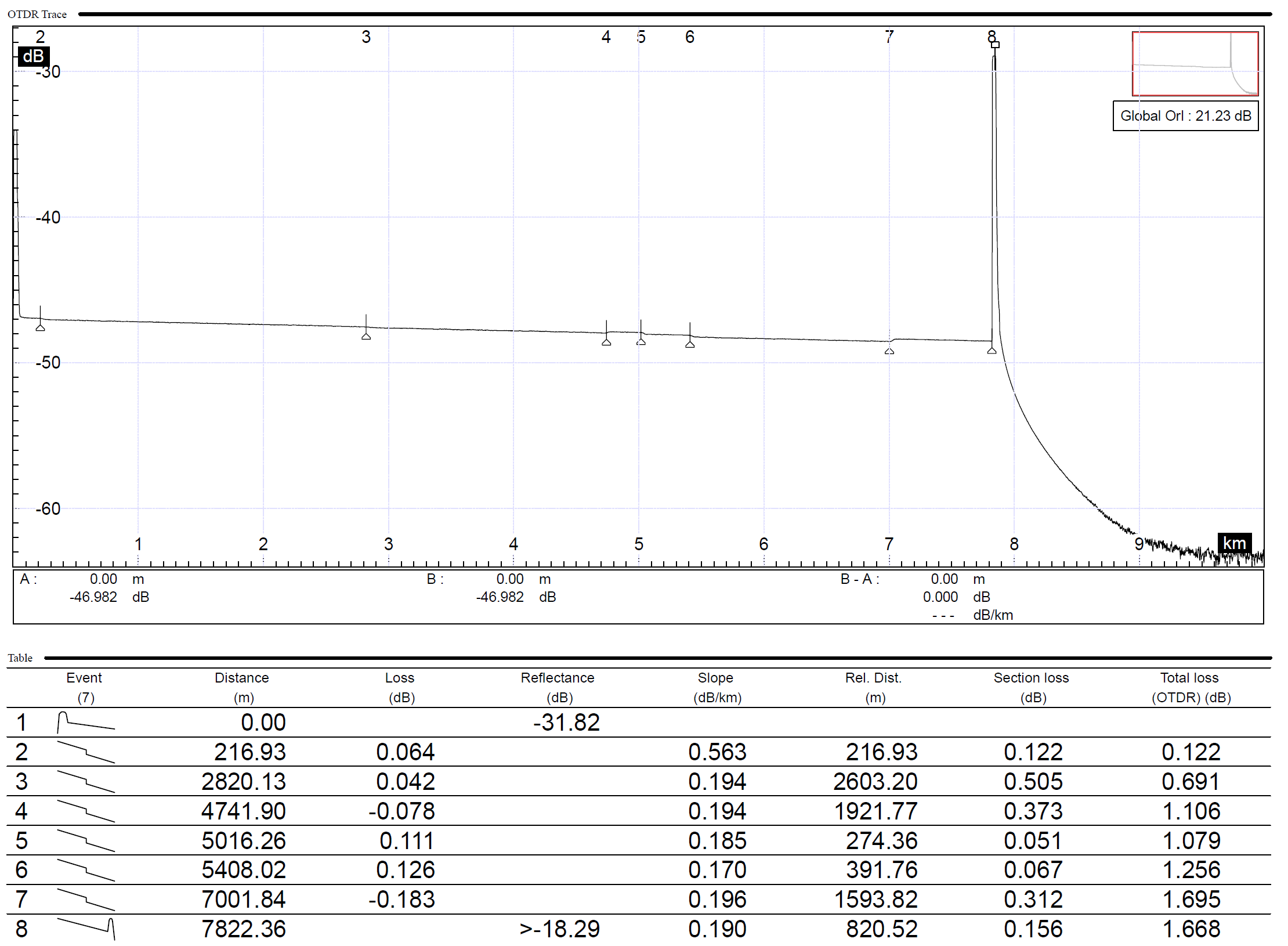This screenshot has width=1288, height=946.
Task: Click loss value -0.078
Action: pyautogui.click(x=401, y=811)
